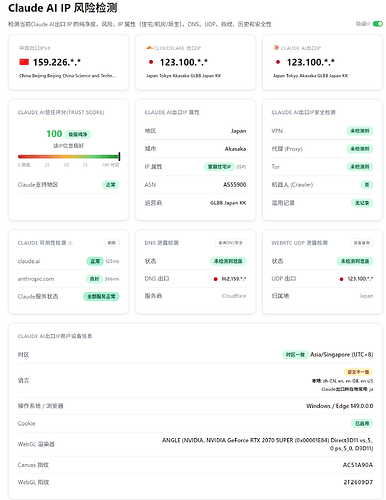This screenshot has width=386, height=500.
Task: Click Canvas fingerprint AC51A90A
Action: pos(358,465)
